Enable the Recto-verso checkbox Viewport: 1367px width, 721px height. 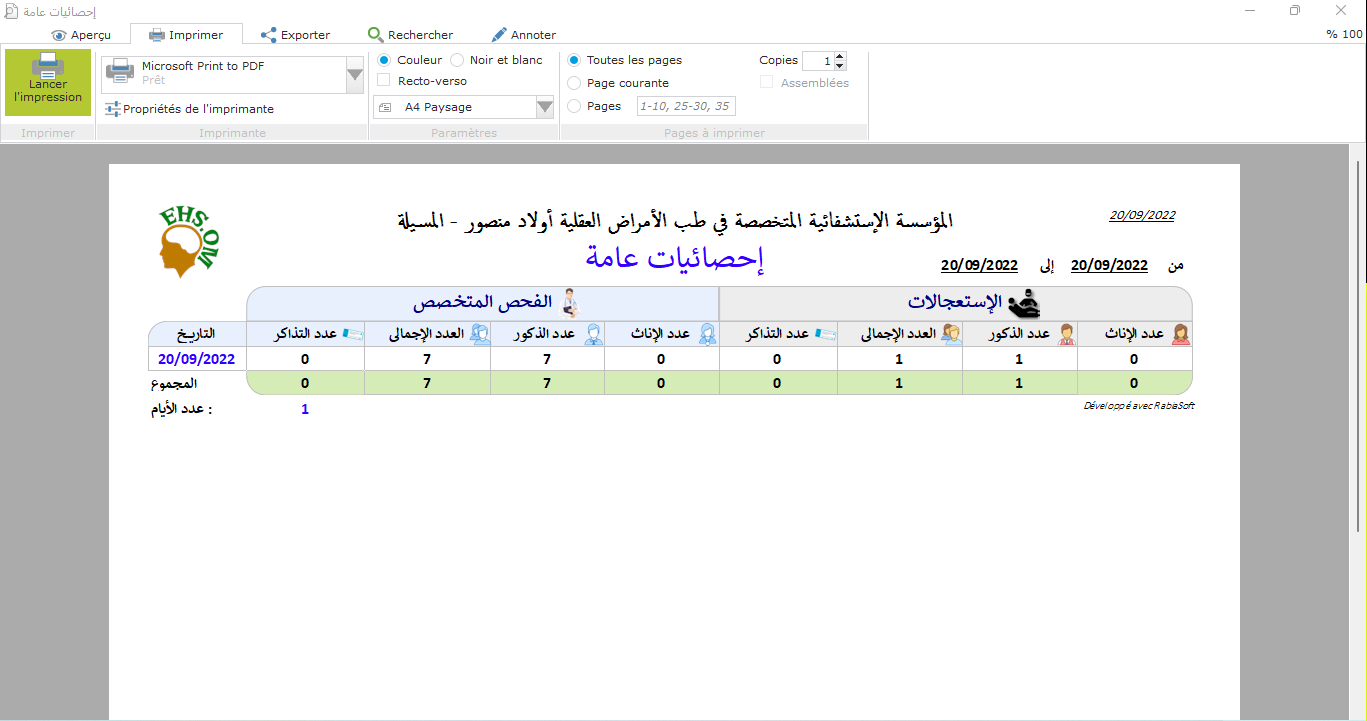coord(384,81)
